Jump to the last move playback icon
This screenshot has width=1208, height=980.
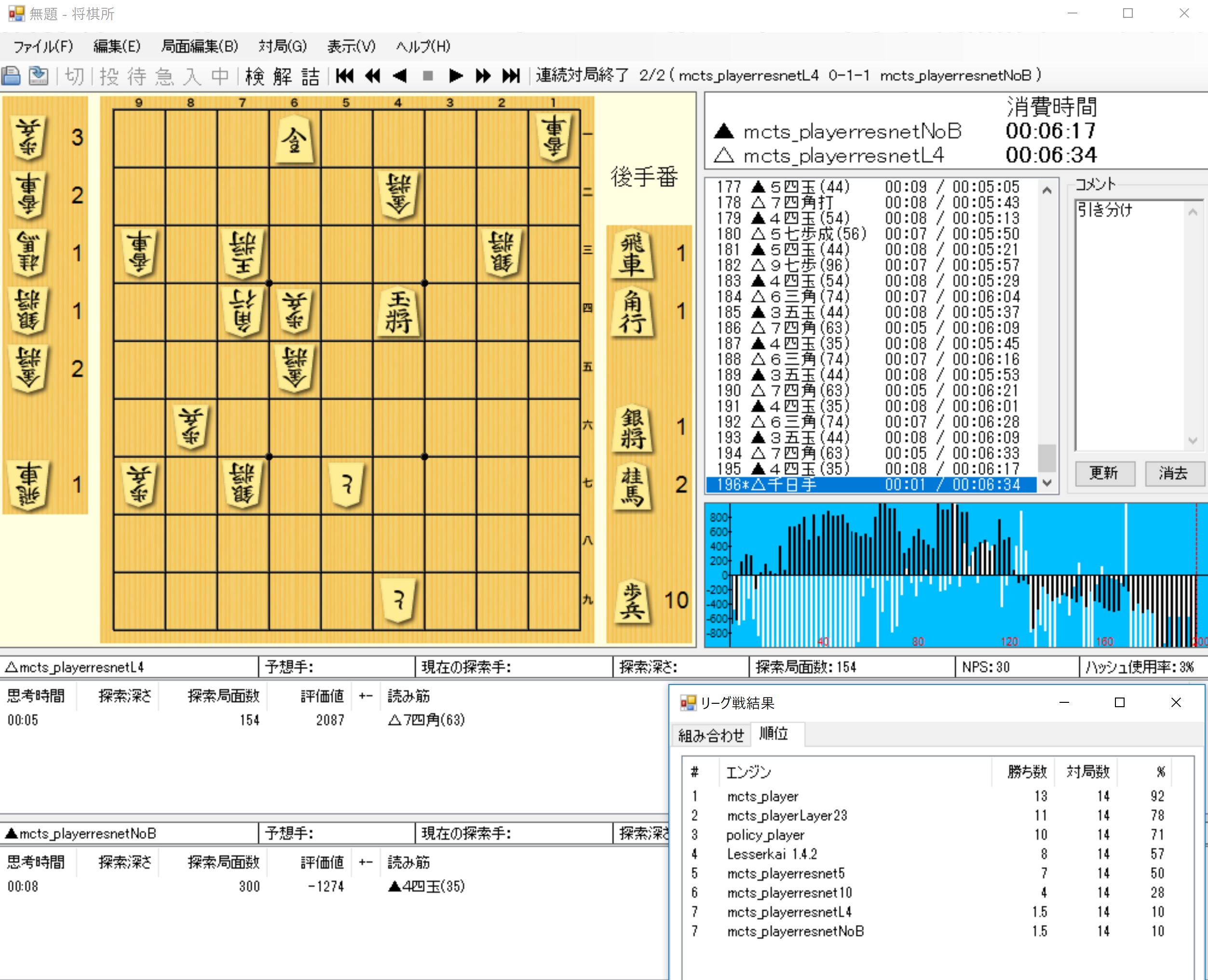510,76
